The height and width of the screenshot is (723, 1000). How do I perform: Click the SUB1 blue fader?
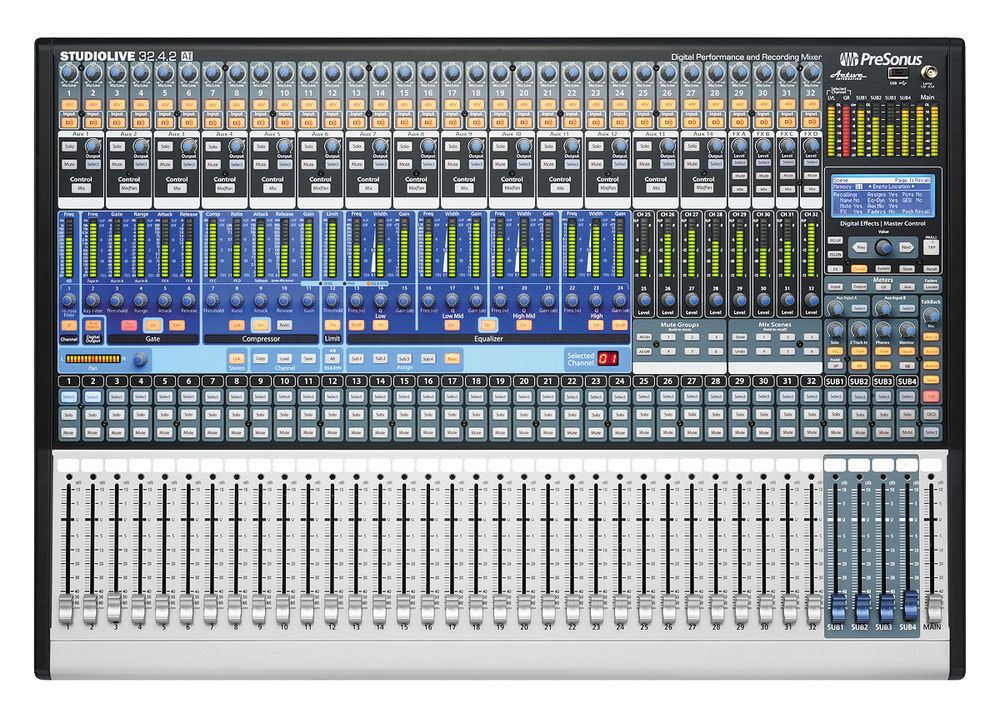835,603
